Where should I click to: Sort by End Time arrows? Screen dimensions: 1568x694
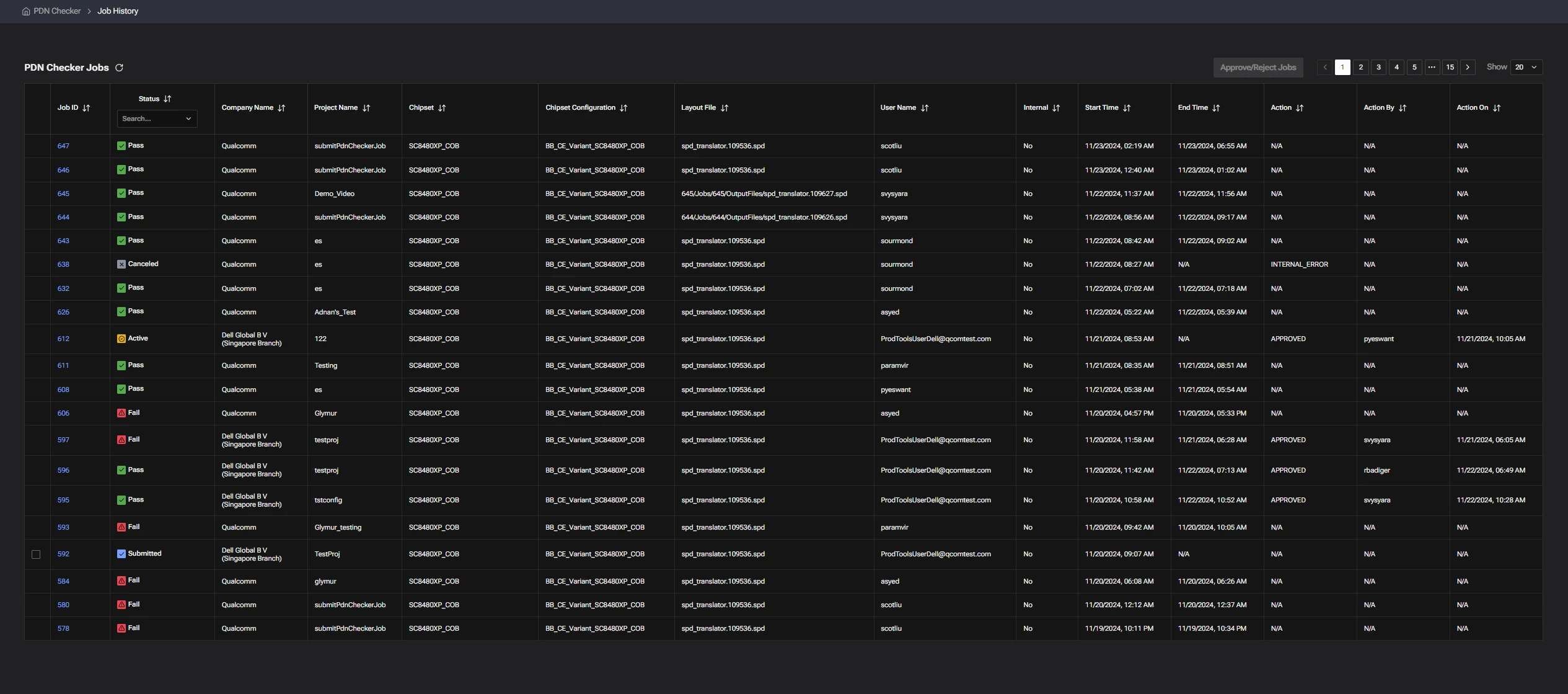[1216, 108]
